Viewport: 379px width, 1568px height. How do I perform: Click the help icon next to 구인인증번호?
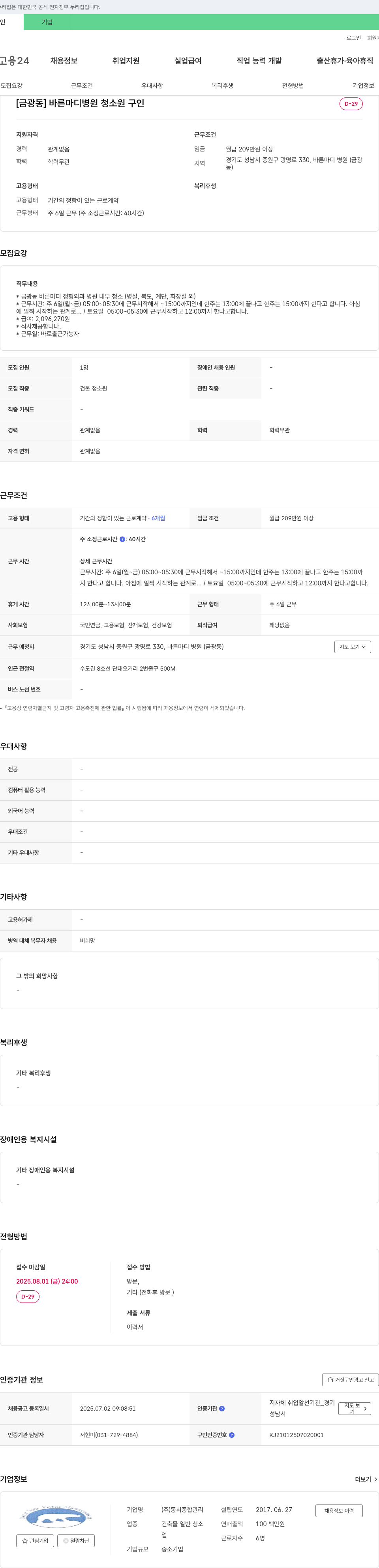[231, 1435]
